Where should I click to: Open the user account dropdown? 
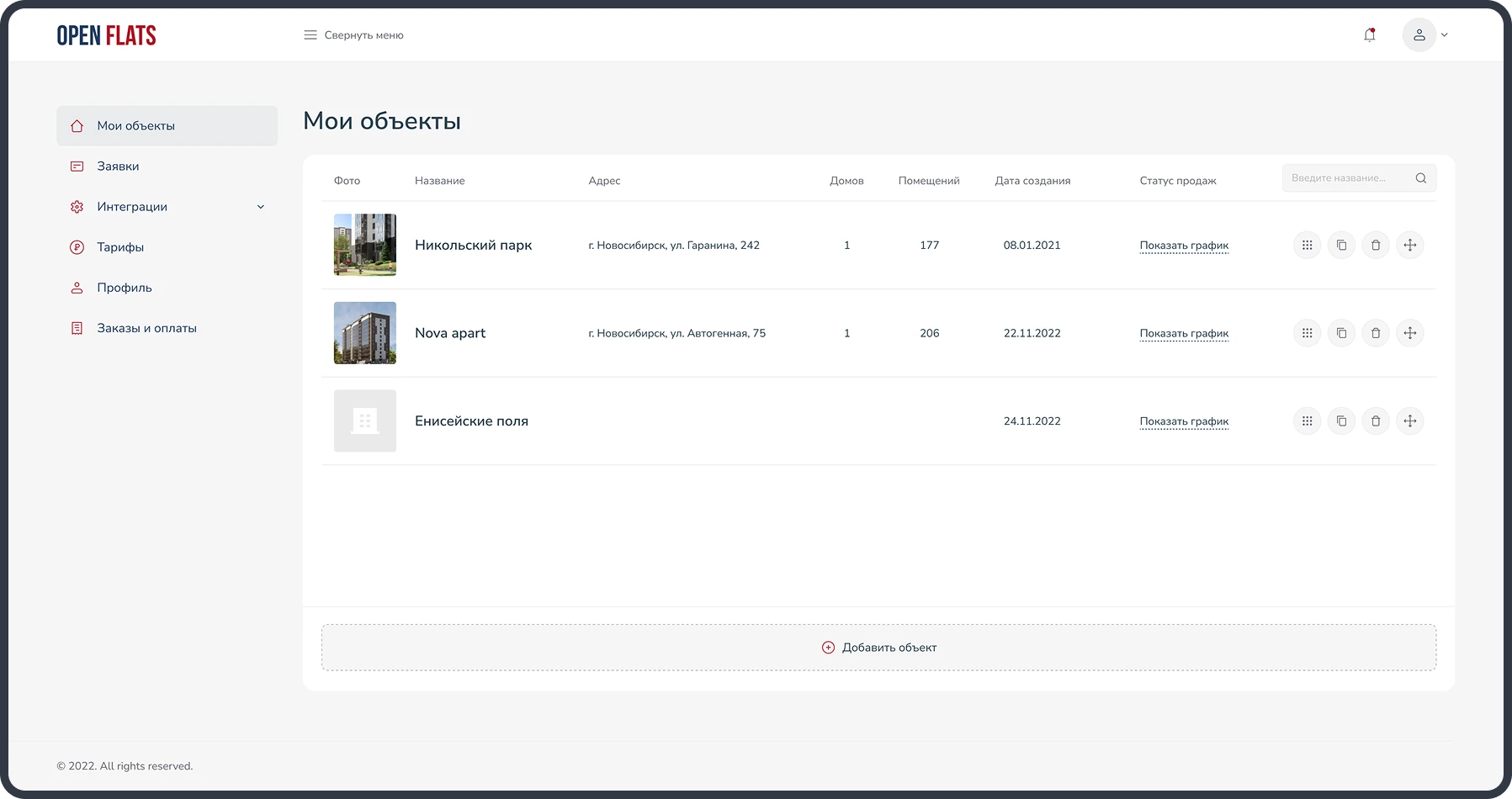pyautogui.click(x=1424, y=35)
